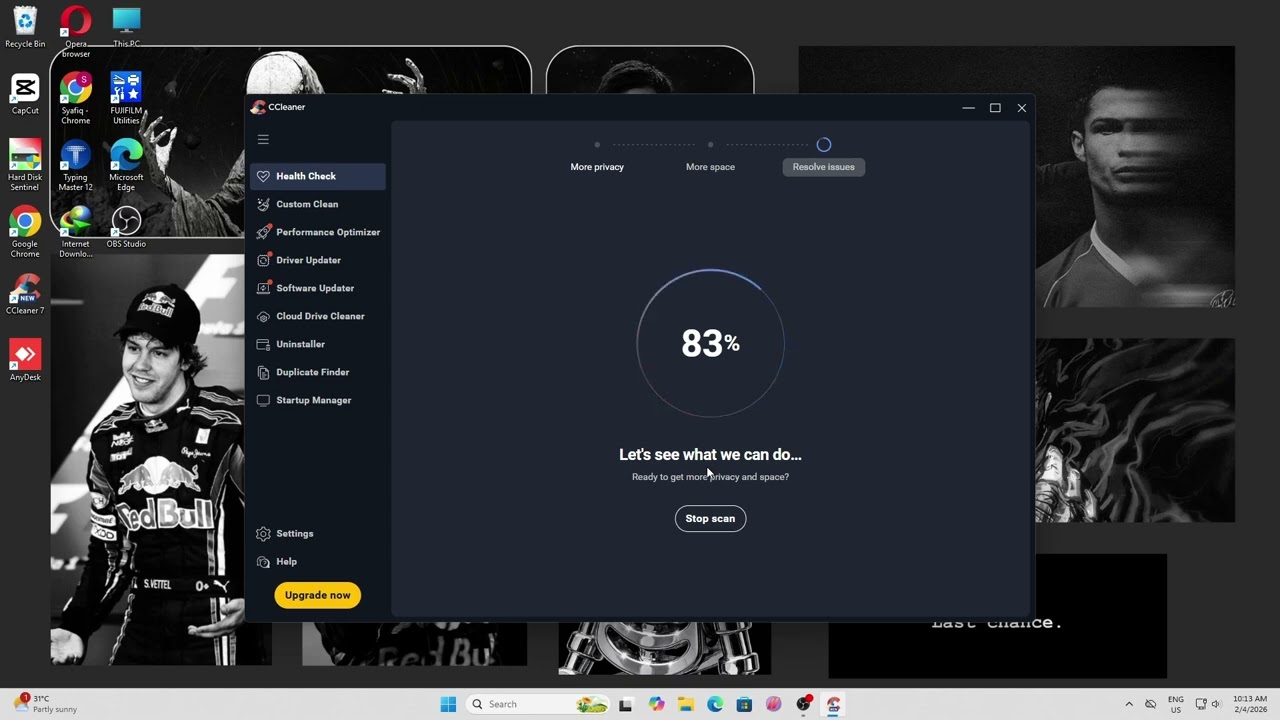1280x720 pixels.
Task: Select the Hard Disk Sentinel icon
Action: (x=25, y=165)
